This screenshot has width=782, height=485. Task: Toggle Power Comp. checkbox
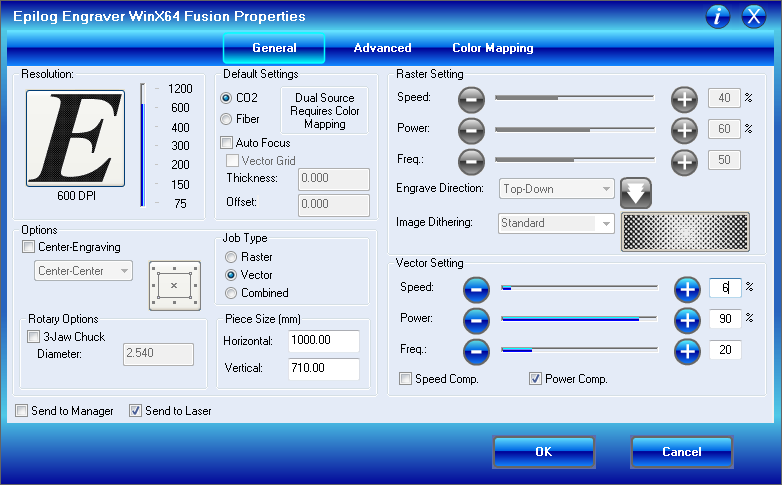535,379
